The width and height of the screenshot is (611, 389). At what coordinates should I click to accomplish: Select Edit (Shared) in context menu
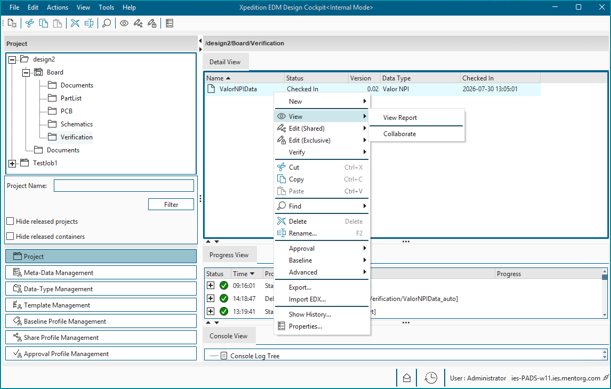pyautogui.click(x=322, y=128)
